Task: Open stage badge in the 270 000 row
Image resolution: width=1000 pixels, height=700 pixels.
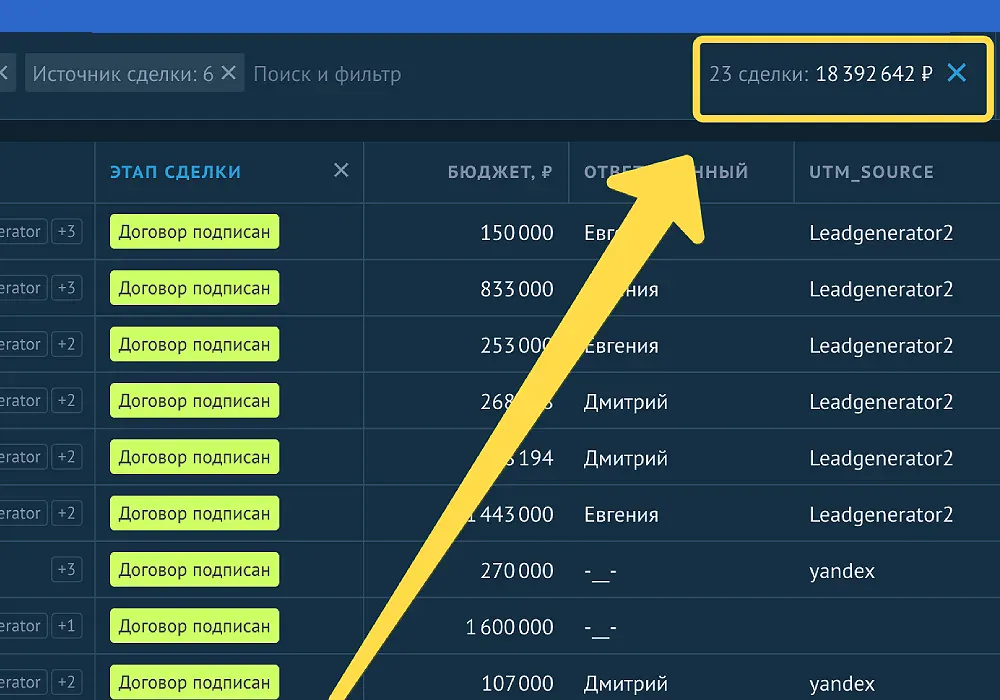Action: pos(195,569)
